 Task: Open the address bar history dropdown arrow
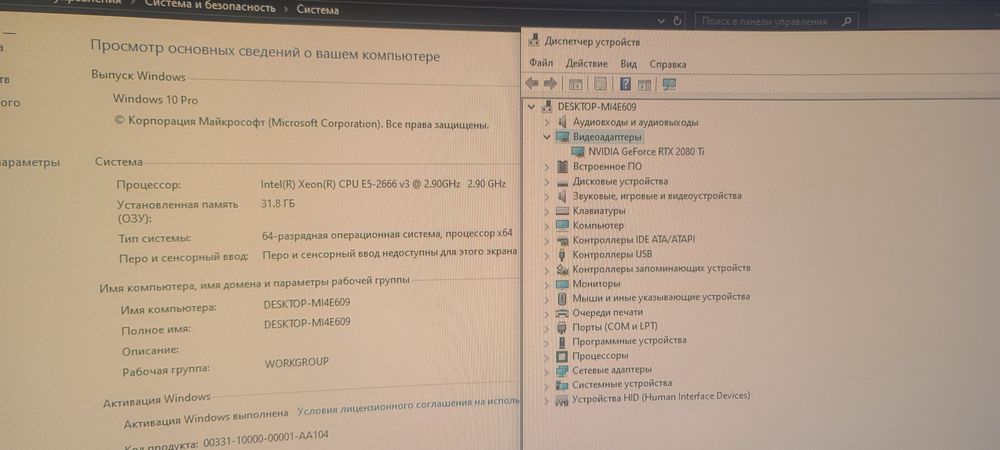pyautogui.click(x=661, y=21)
